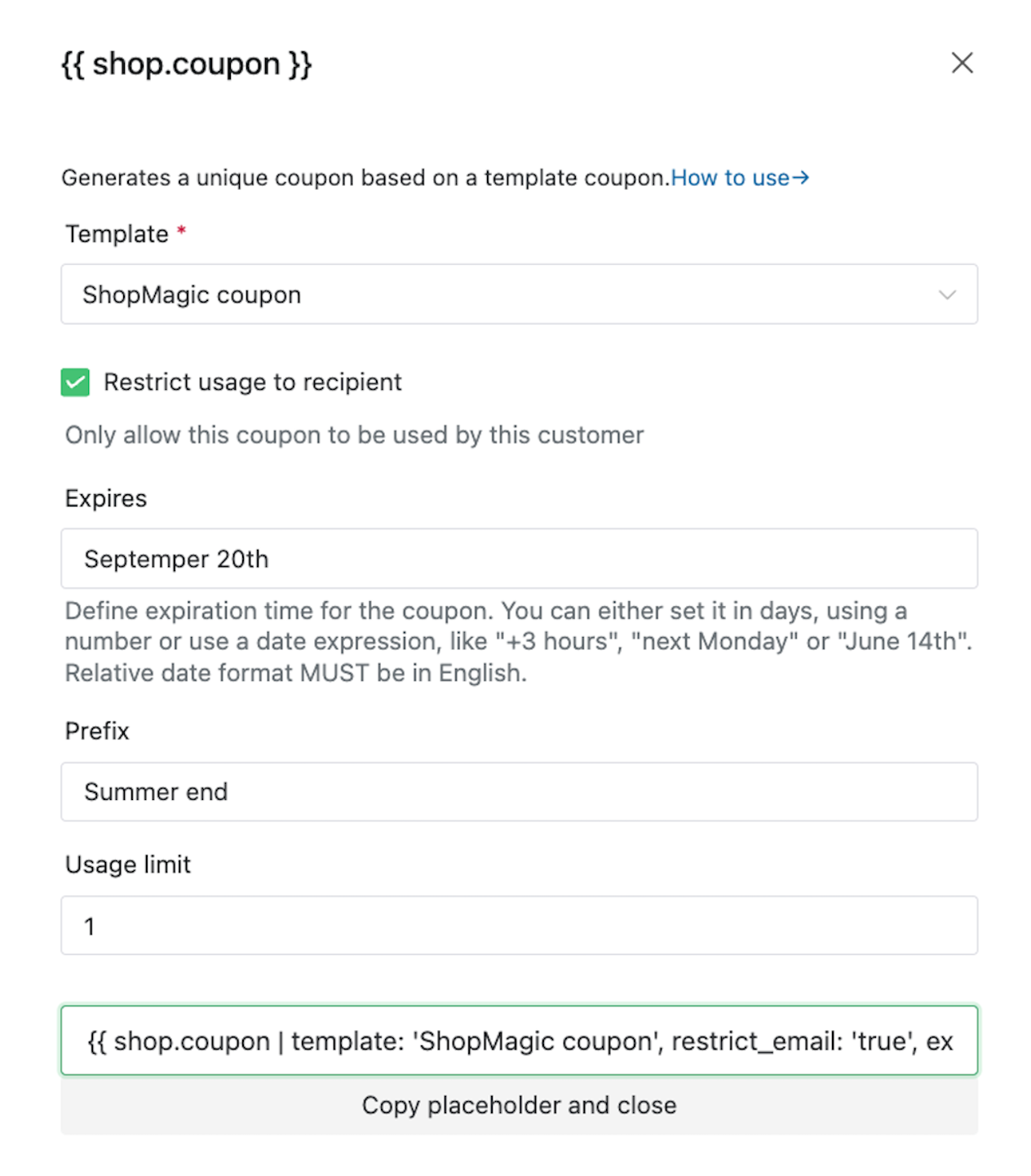Click the arrow icon beside How to use
Screen dimensions: 1031x1176
tap(800, 178)
